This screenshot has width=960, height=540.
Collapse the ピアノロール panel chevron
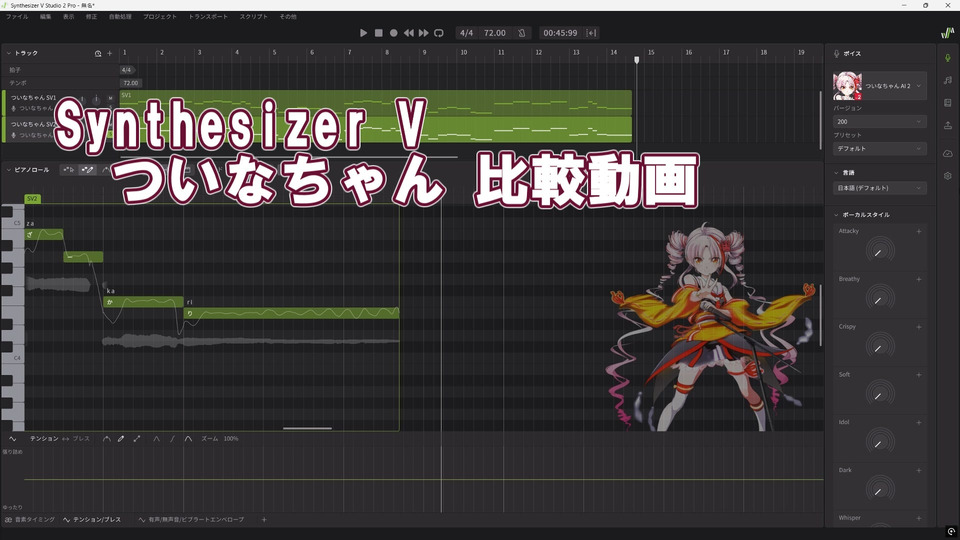coord(9,170)
